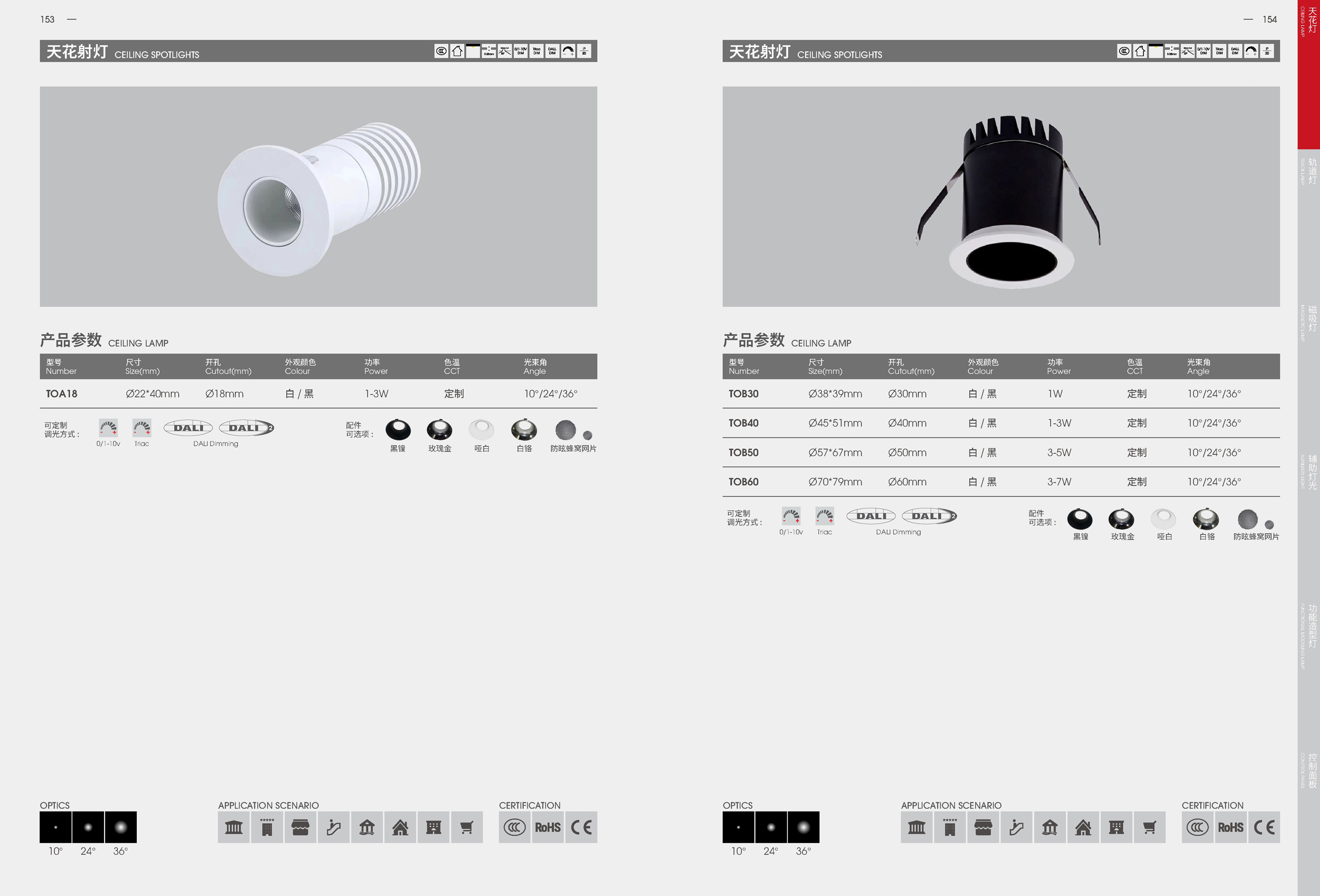Click the 0/1-10V DIM icon on page 154 header
Screen dimensions: 1320x896
[1203, 51]
